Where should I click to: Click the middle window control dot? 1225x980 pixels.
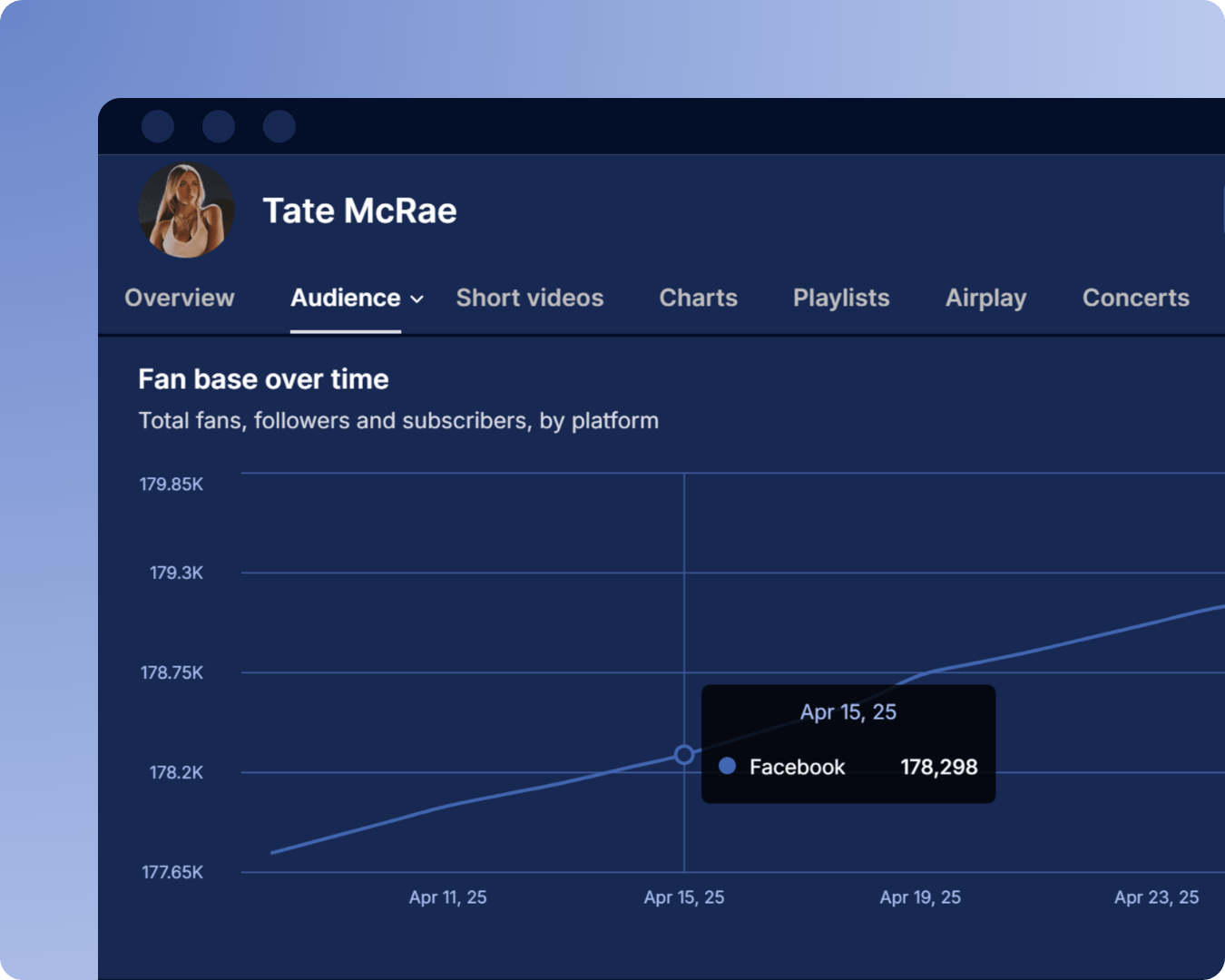click(x=219, y=126)
